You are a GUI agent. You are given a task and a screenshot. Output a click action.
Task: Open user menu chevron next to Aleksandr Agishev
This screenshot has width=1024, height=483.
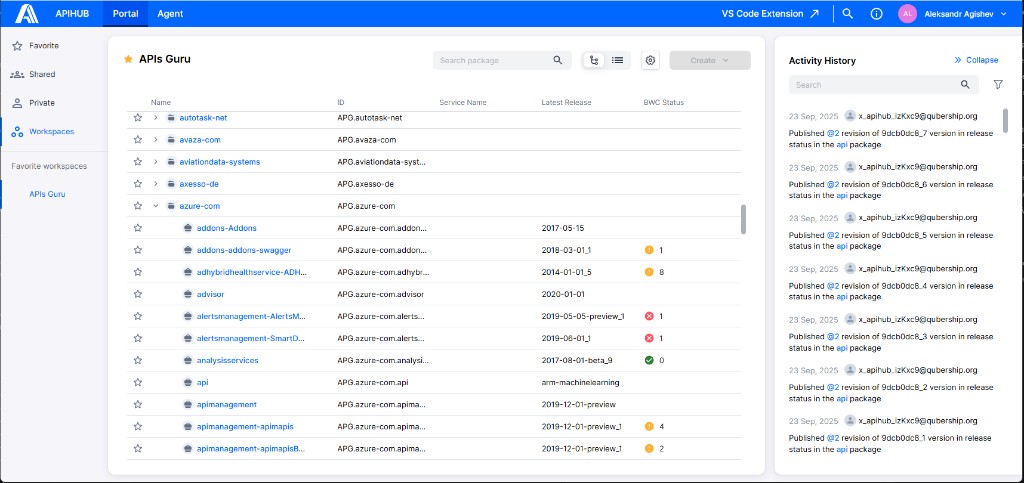pos(1004,14)
